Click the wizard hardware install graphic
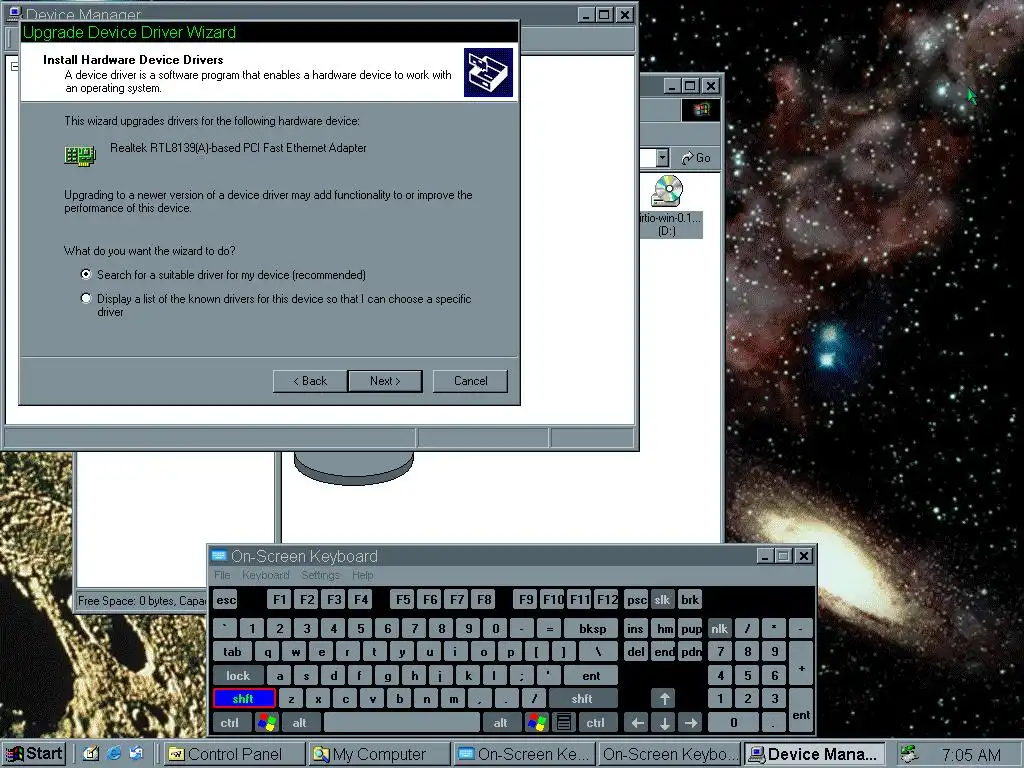 (488, 72)
